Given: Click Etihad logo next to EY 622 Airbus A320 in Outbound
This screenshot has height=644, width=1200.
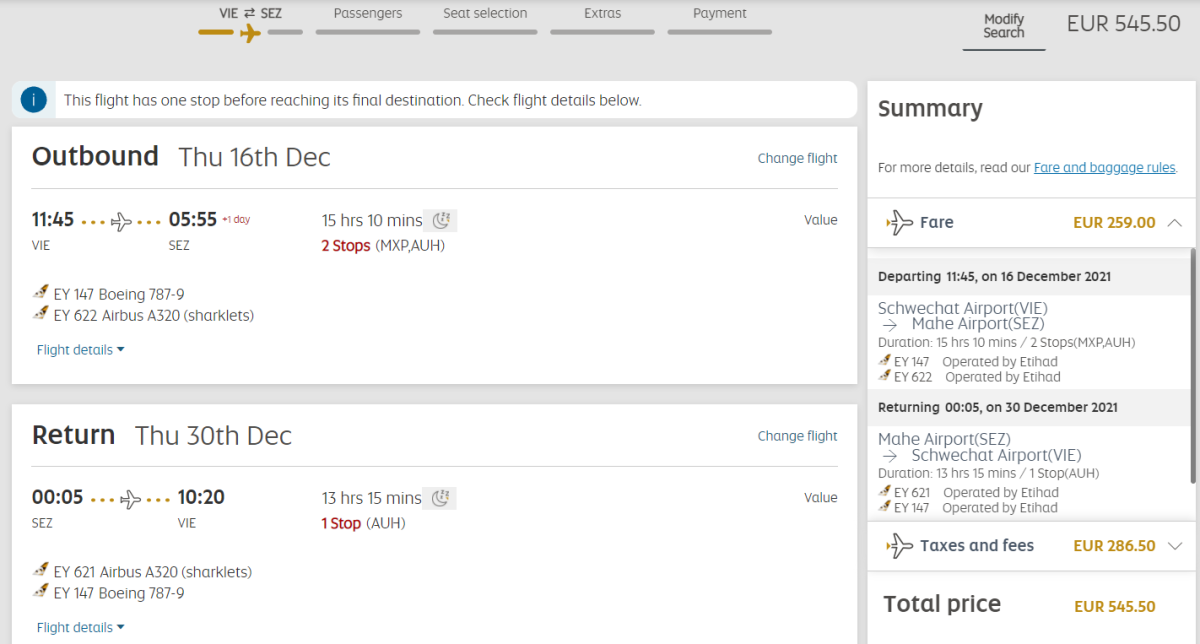Looking at the screenshot, I should tap(41, 315).
